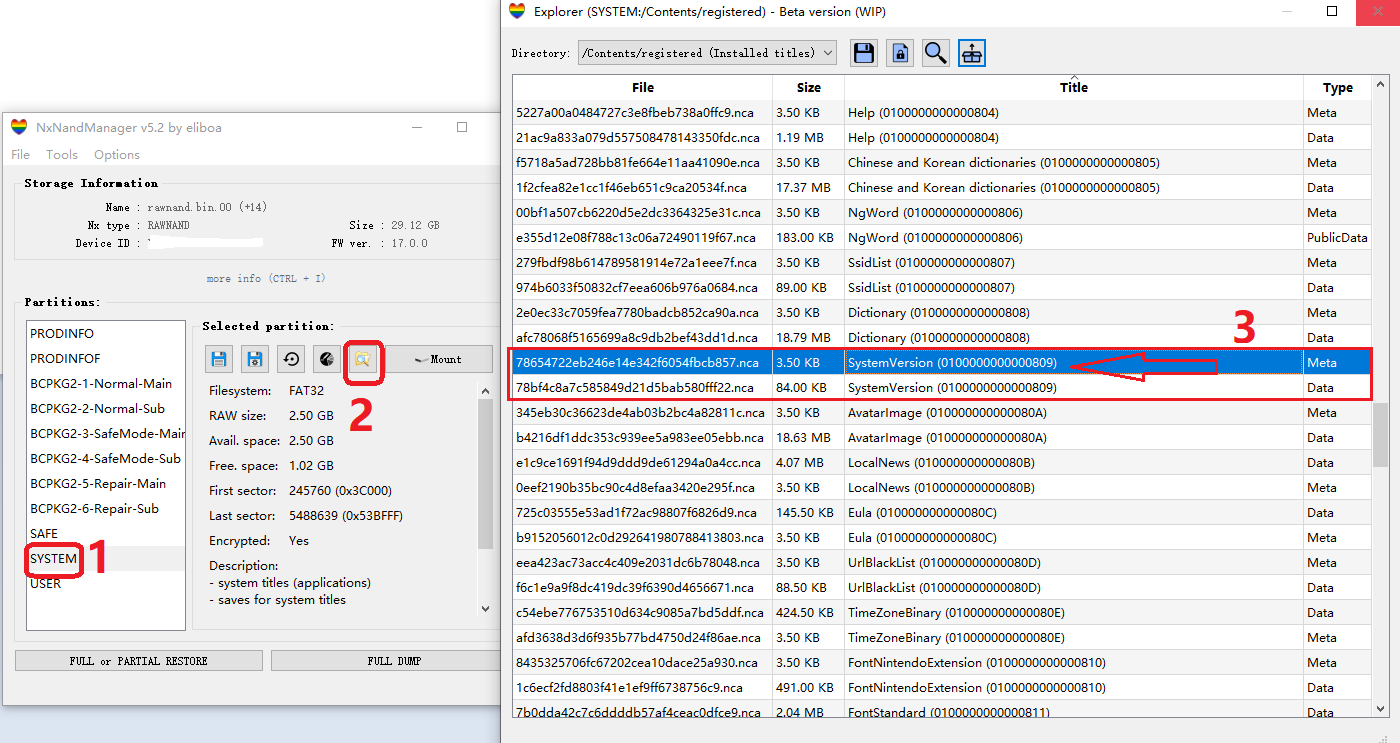Viewport: 1400px width, 743px height.
Task: Click the advanced dump floppy-with-gear icon
Action: (x=255, y=359)
